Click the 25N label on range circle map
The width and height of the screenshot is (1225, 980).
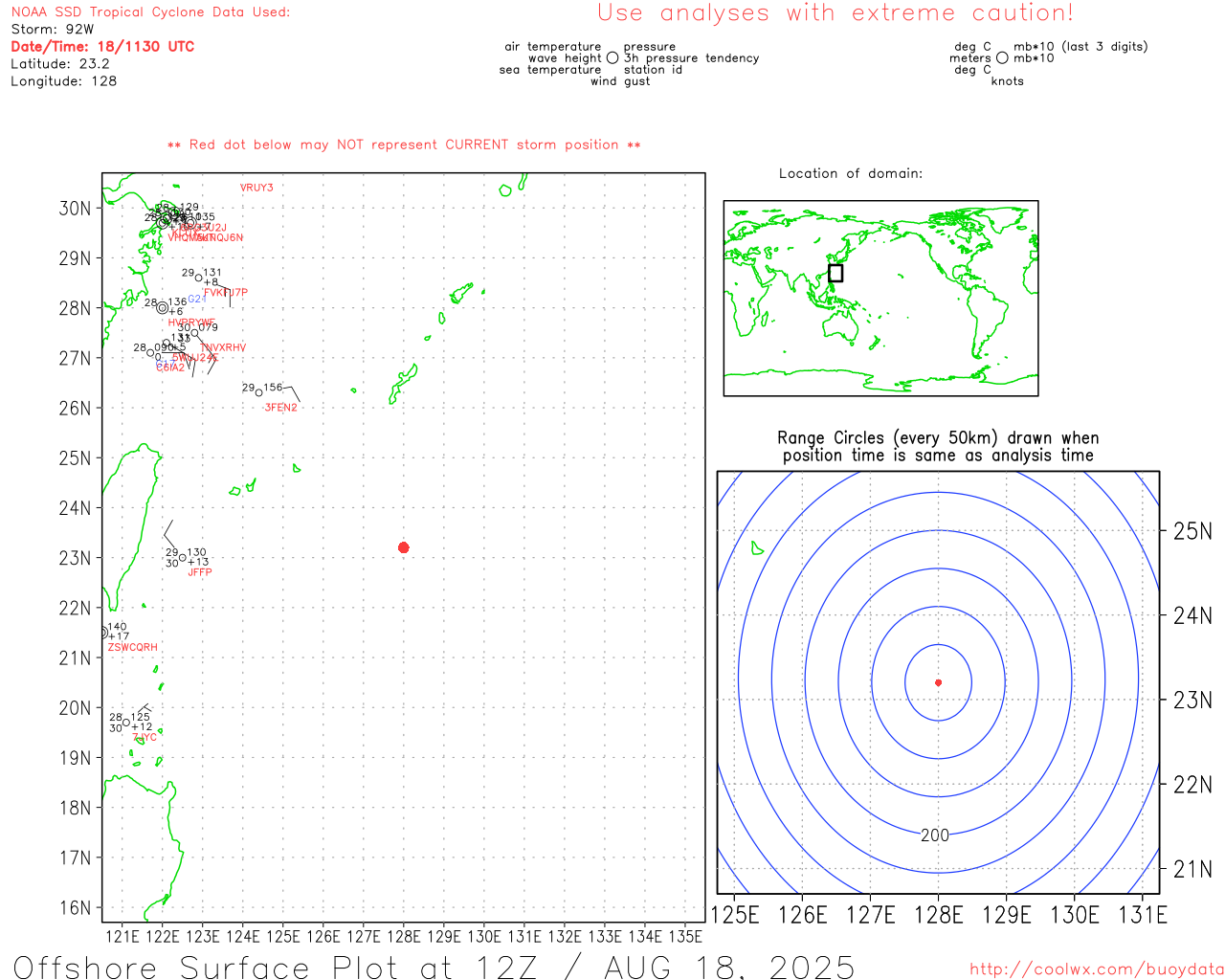1192,531
